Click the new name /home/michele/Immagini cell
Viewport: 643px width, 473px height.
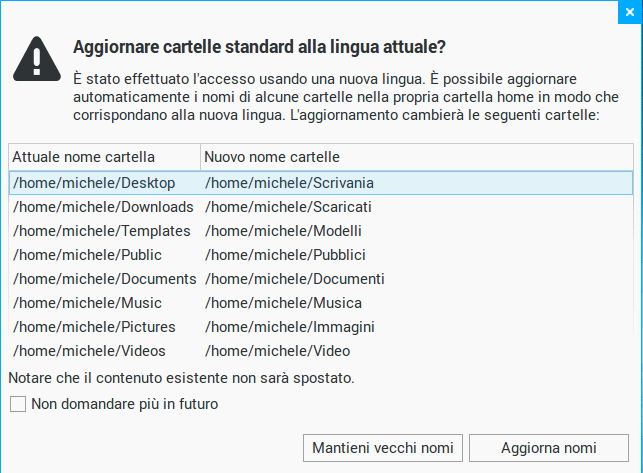[290, 327]
